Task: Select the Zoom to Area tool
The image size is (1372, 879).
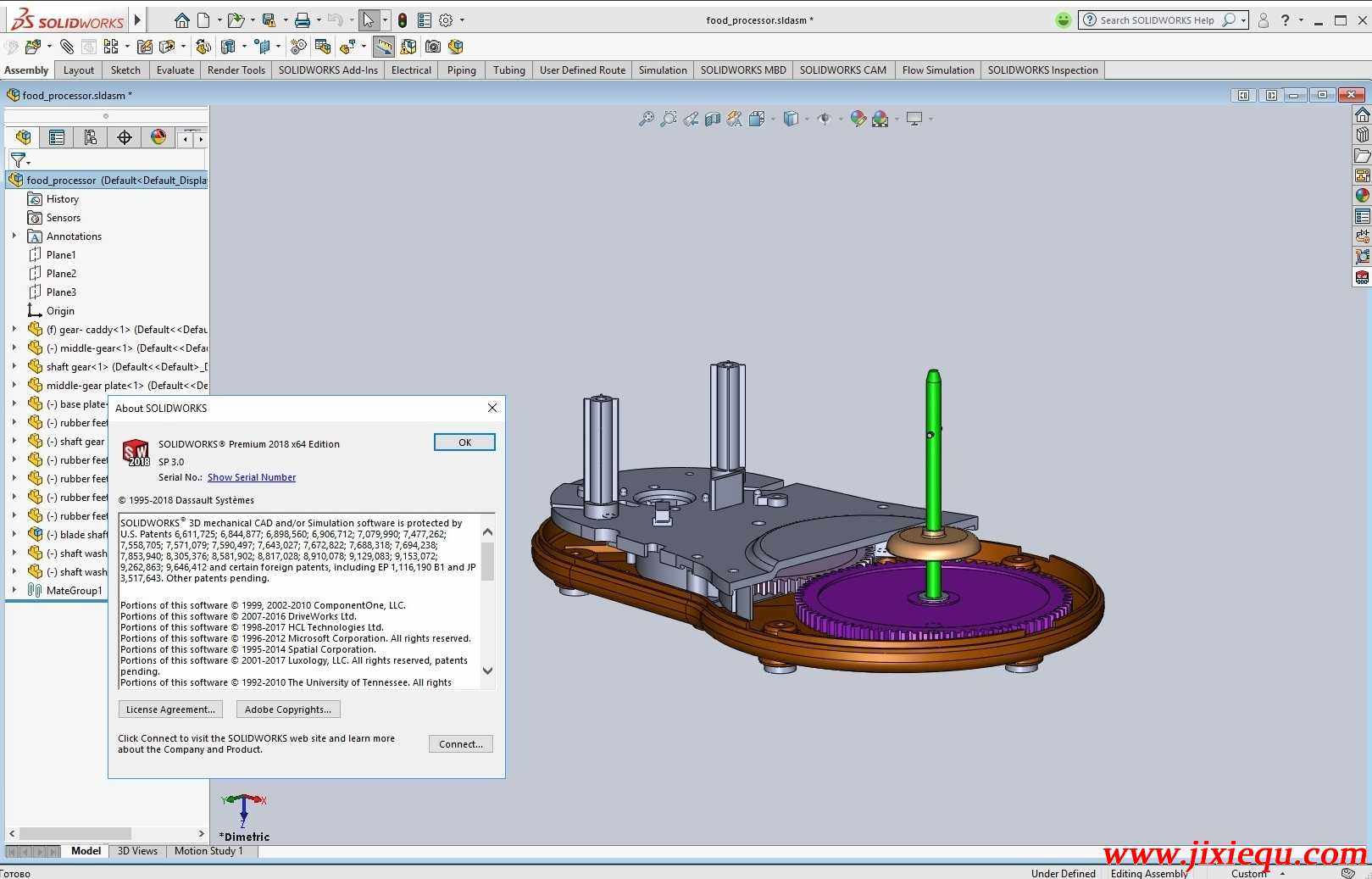Action: pos(669,119)
